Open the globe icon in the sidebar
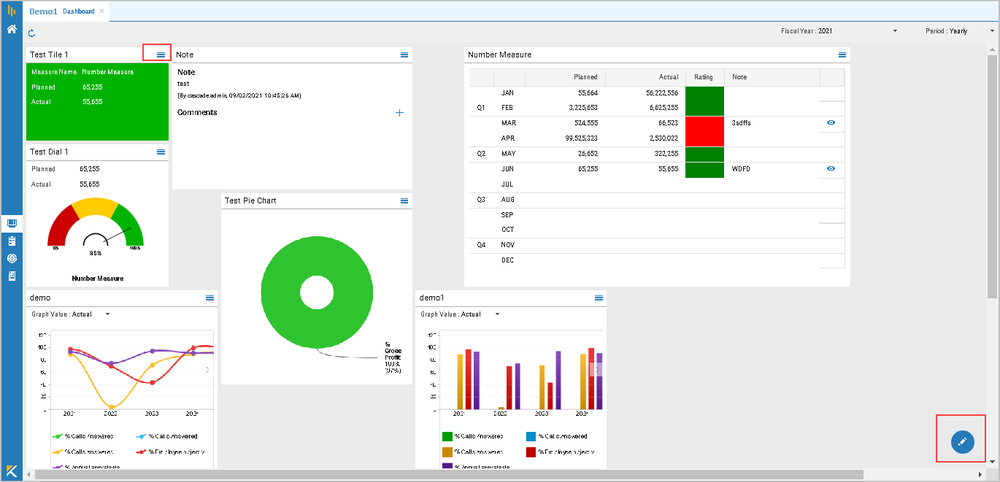The width and height of the screenshot is (1000, 482). tap(11, 258)
